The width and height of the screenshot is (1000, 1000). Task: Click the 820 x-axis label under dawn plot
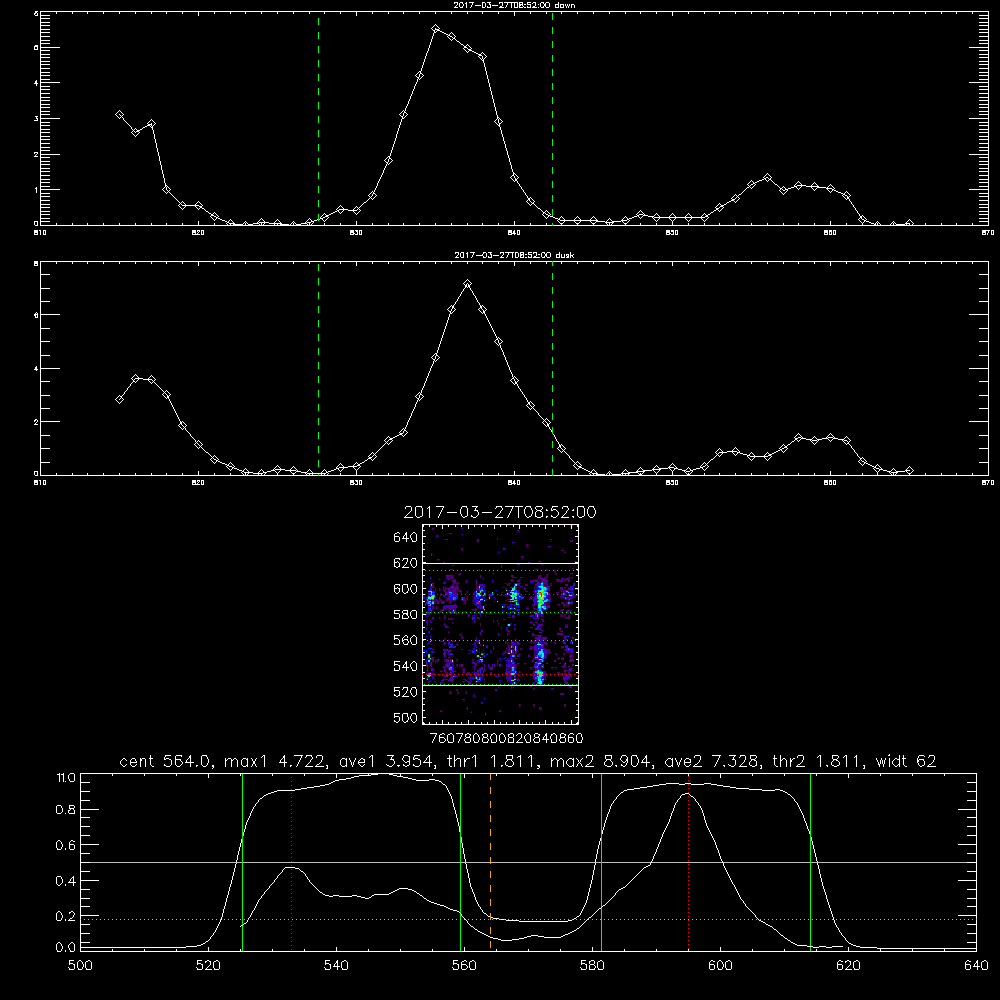198,233
